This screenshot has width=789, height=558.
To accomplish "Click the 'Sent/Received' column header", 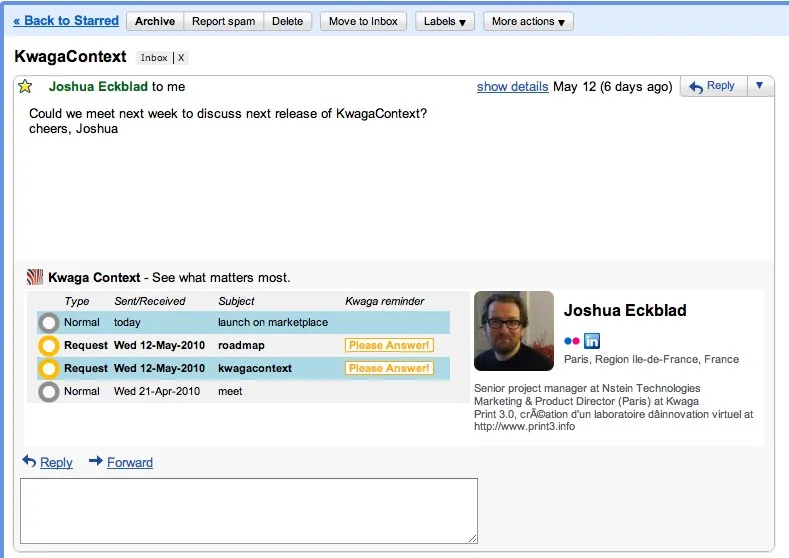I will (149, 301).
